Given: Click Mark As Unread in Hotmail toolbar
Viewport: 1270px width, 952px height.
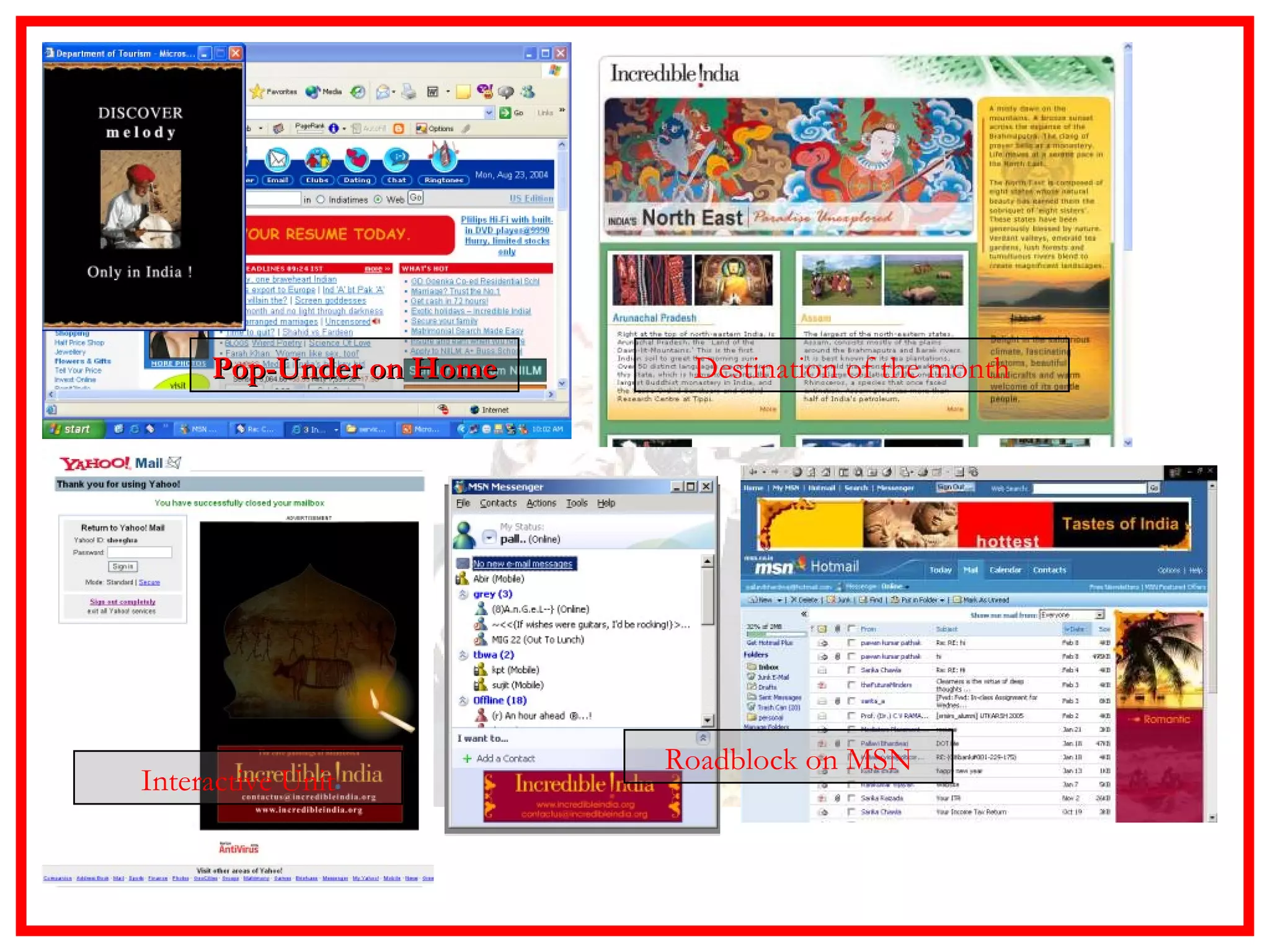Looking at the screenshot, I should (981, 600).
